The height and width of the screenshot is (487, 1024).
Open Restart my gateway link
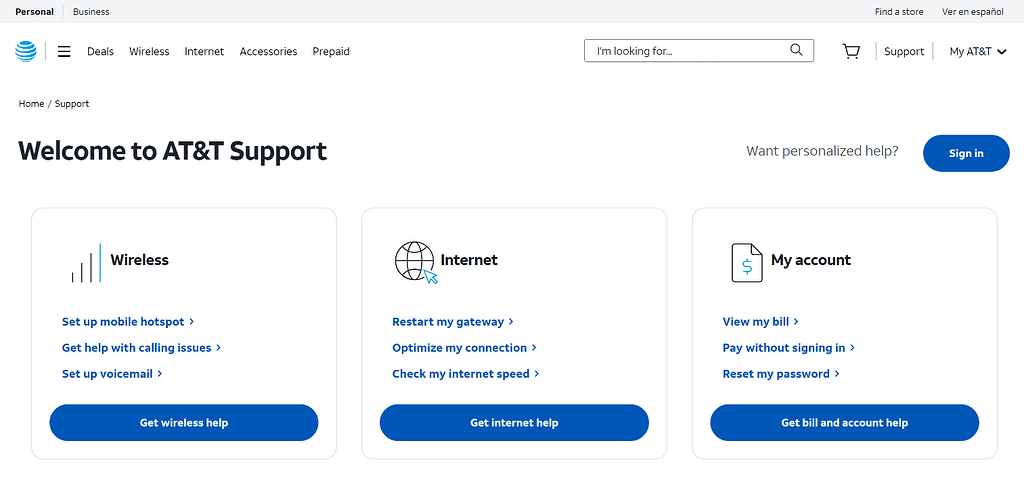click(x=453, y=322)
